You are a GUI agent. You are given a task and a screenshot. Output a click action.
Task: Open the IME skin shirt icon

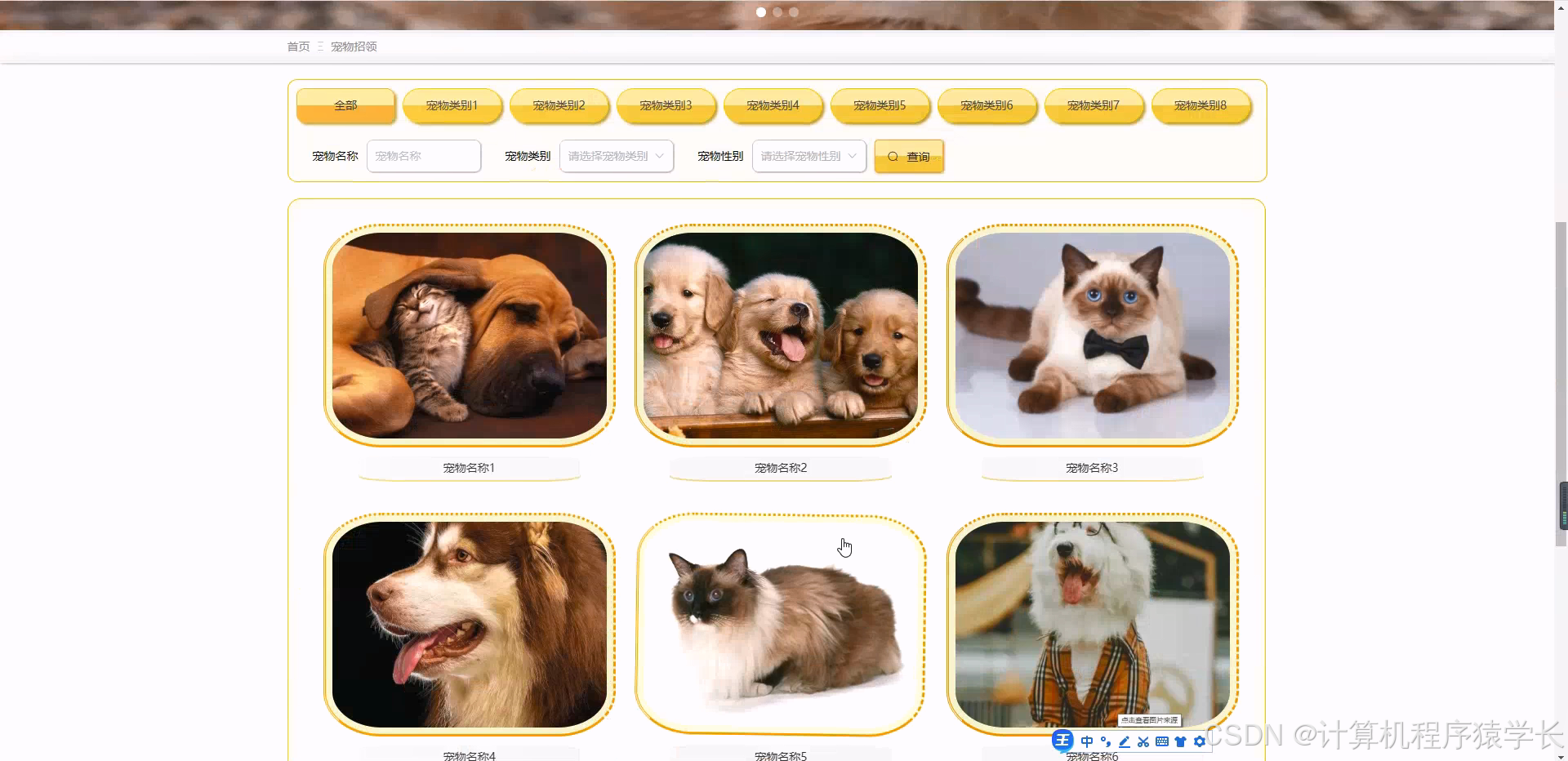(x=1181, y=741)
